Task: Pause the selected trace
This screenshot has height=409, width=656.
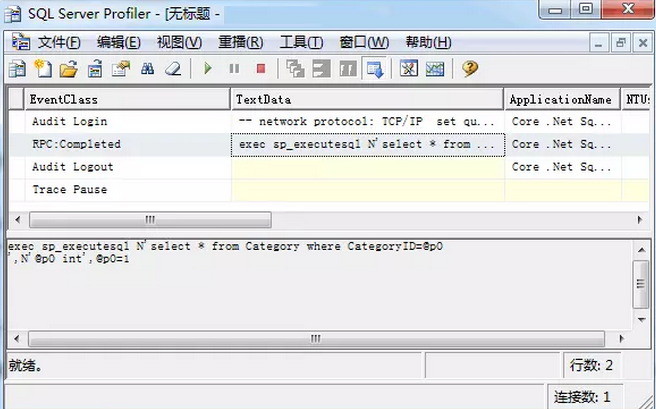Action: pos(234,68)
